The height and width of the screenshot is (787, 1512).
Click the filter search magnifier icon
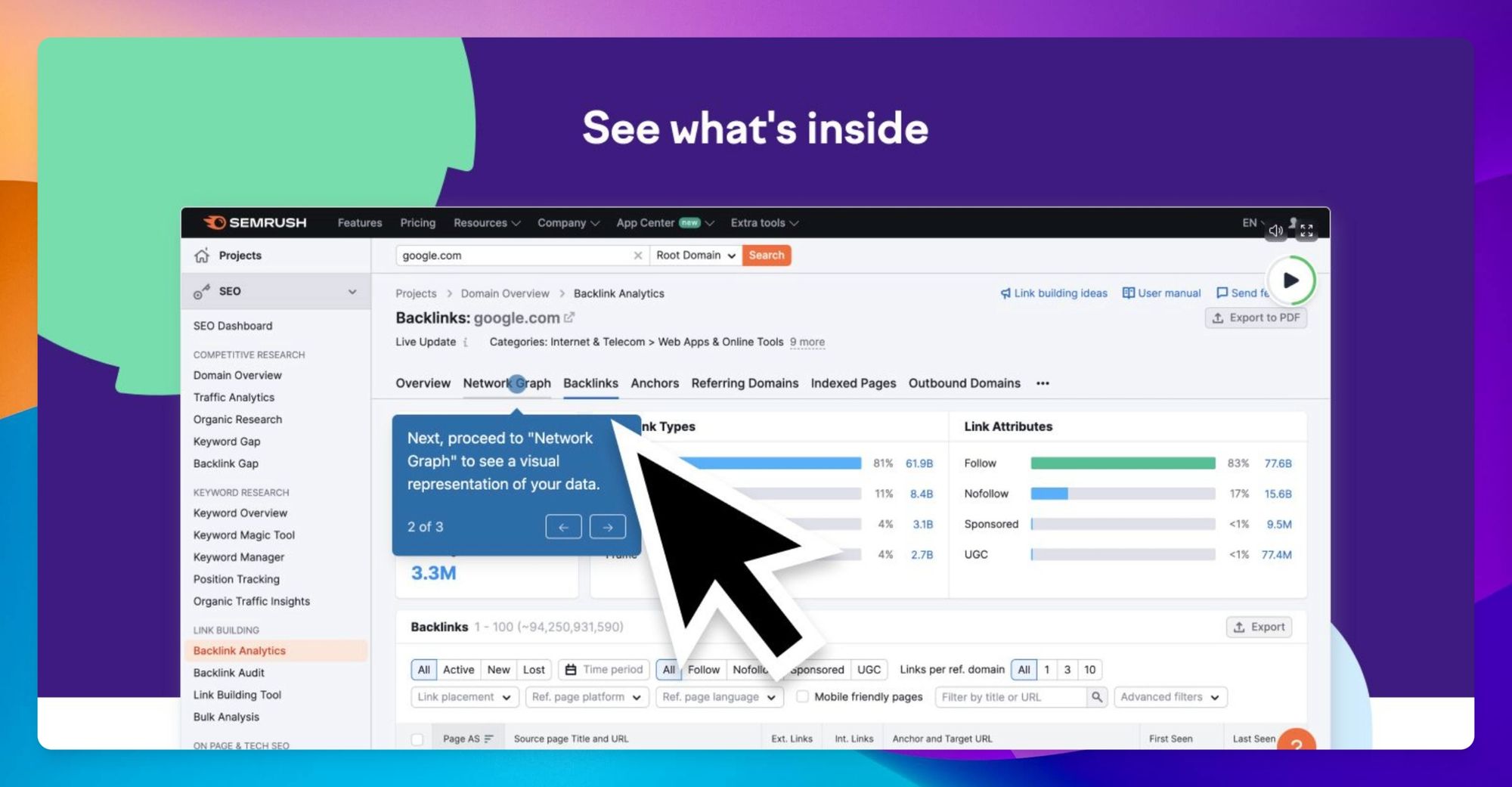1097,697
